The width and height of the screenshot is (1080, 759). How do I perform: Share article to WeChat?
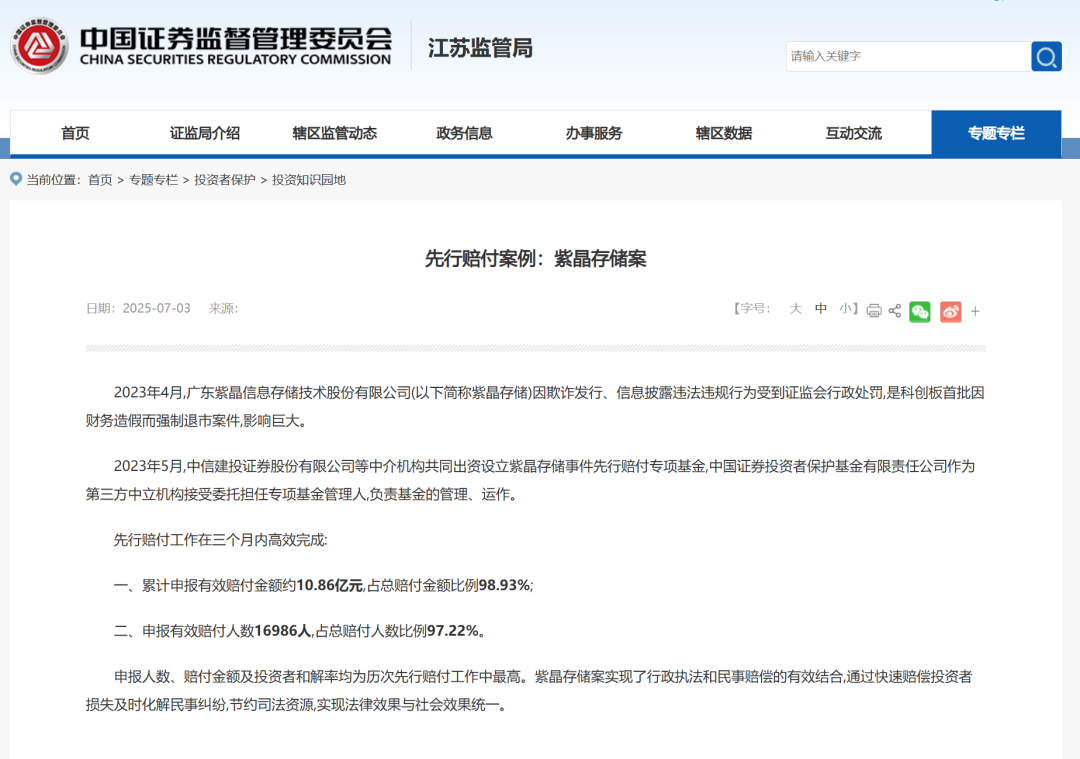point(920,311)
